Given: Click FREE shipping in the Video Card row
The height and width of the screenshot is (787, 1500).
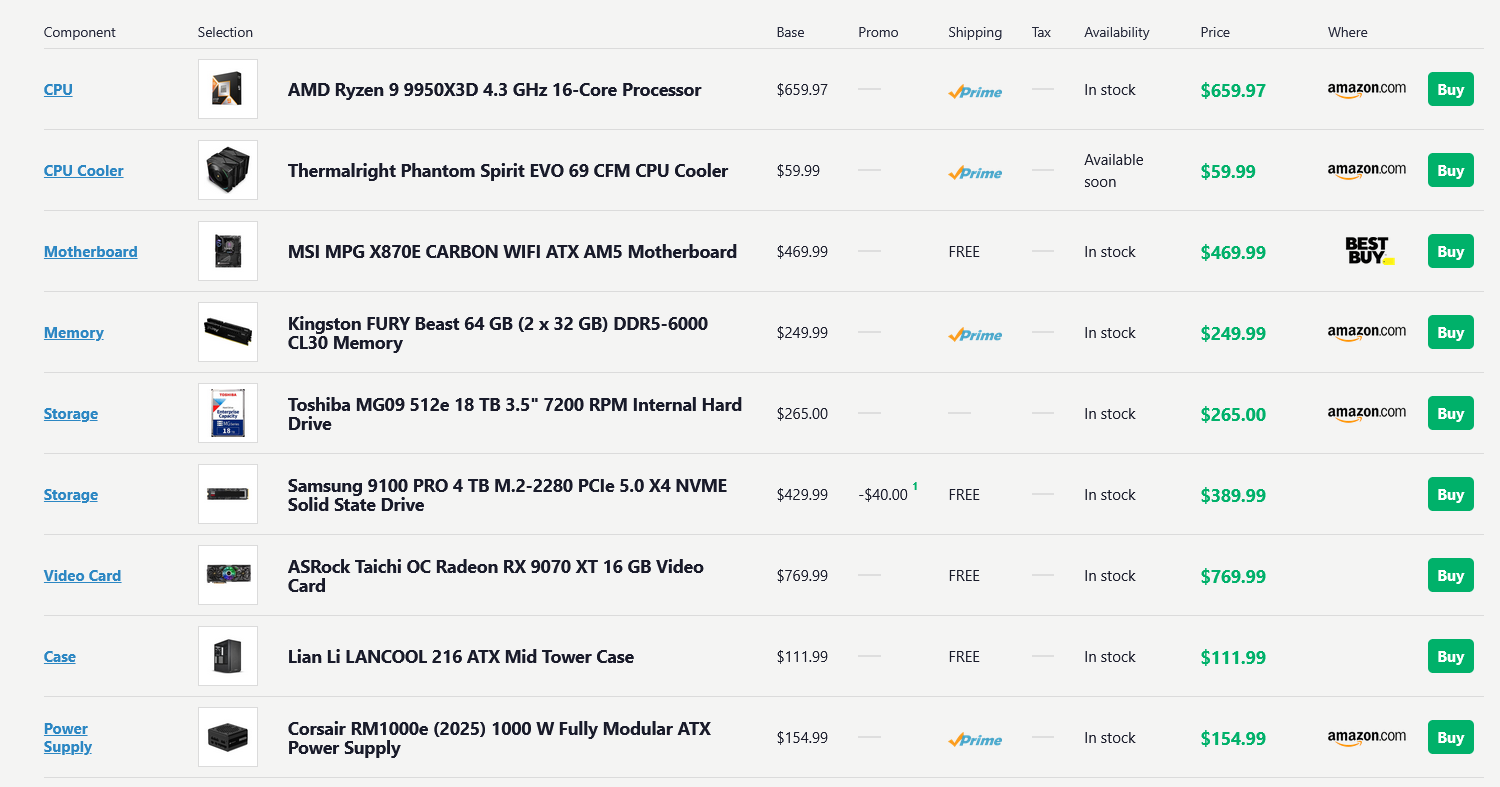Looking at the screenshot, I should pyautogui.click(x=964, y=576).
